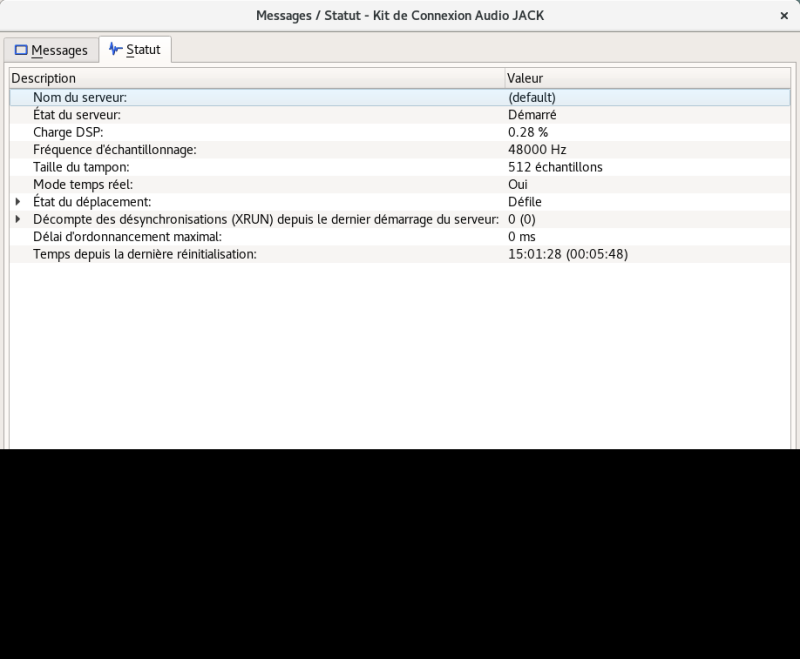Select the 'Charge DSP:' row

399,132
